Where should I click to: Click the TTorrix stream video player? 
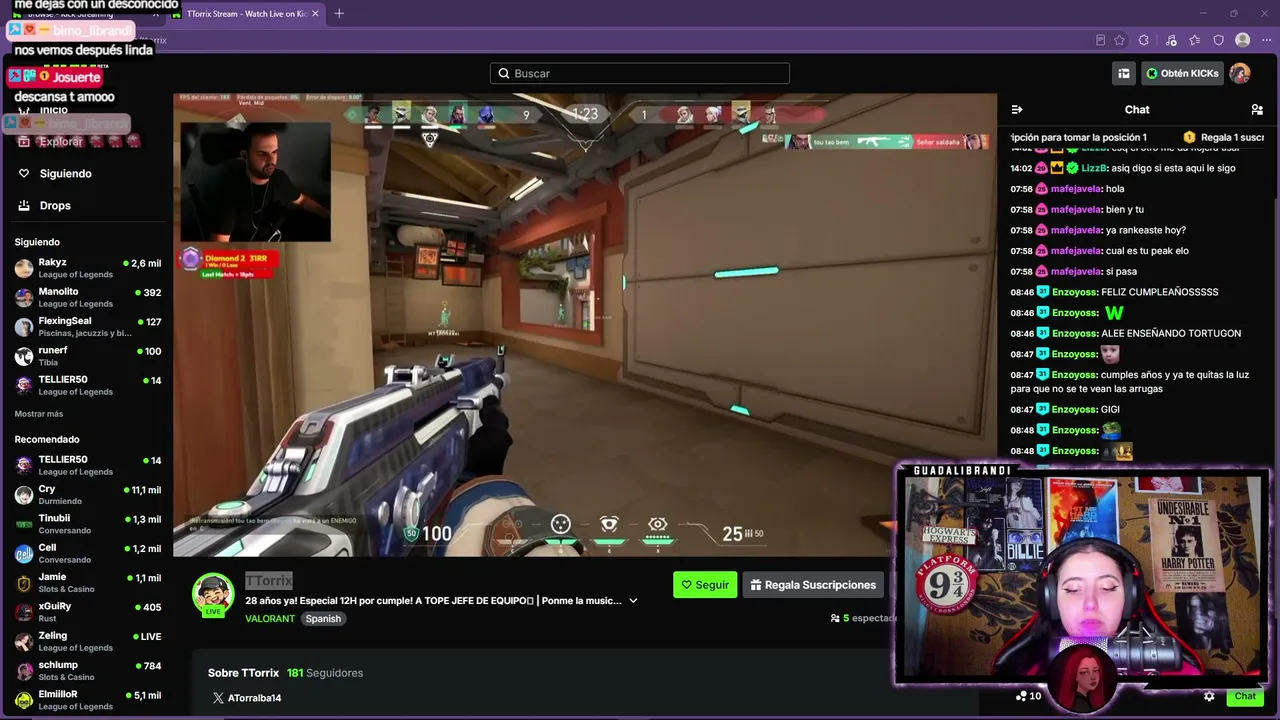click(x=585, y=325)
